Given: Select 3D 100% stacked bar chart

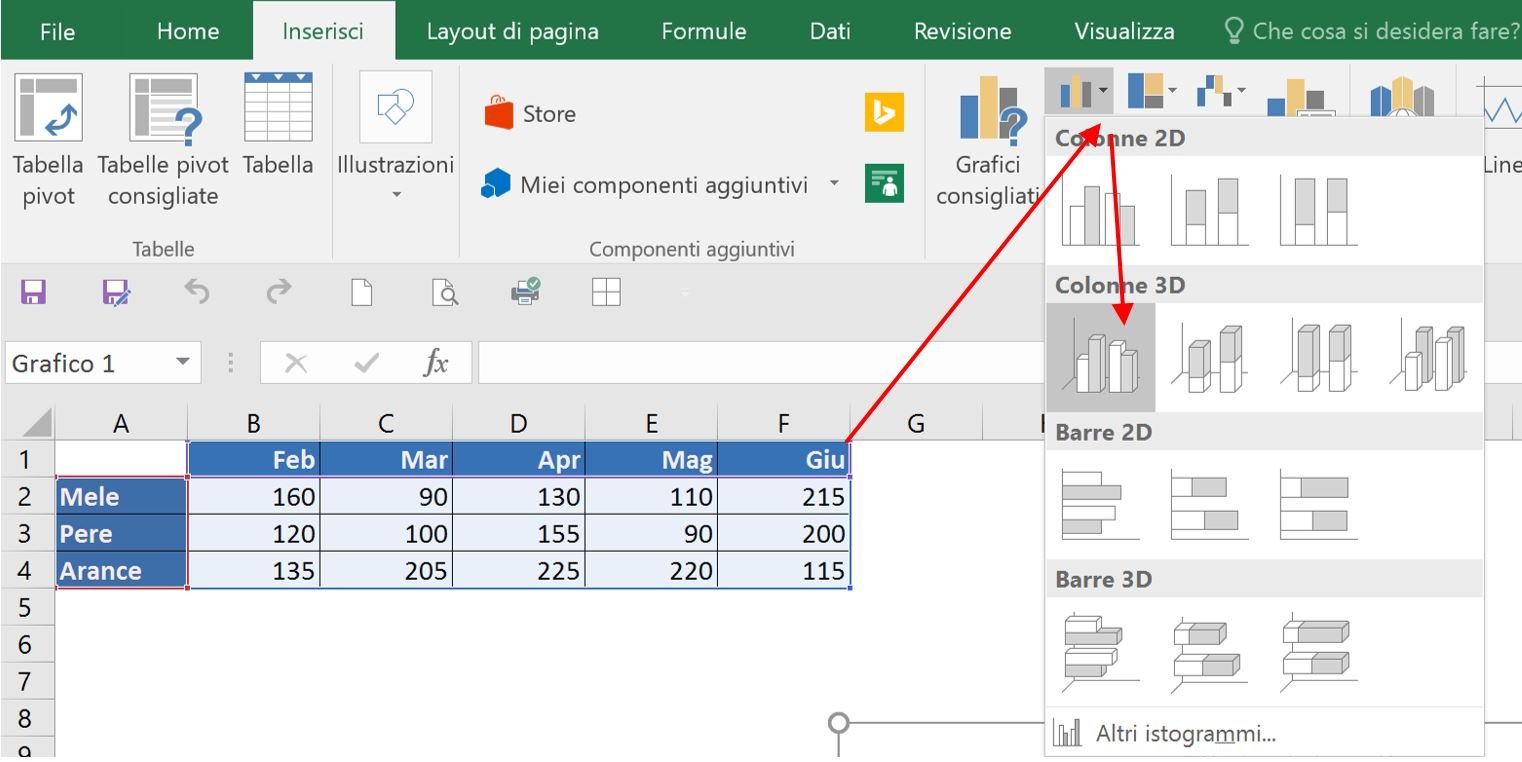Looking at the screenshot, I should click(1318, 652).
